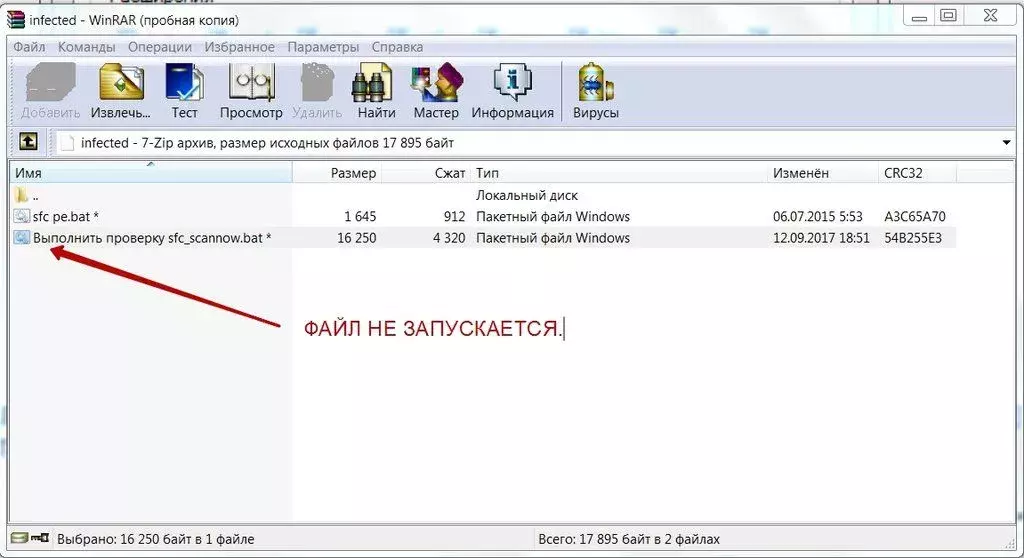Click the size value 16 250

pyautogui.click(x=357, y=238)
